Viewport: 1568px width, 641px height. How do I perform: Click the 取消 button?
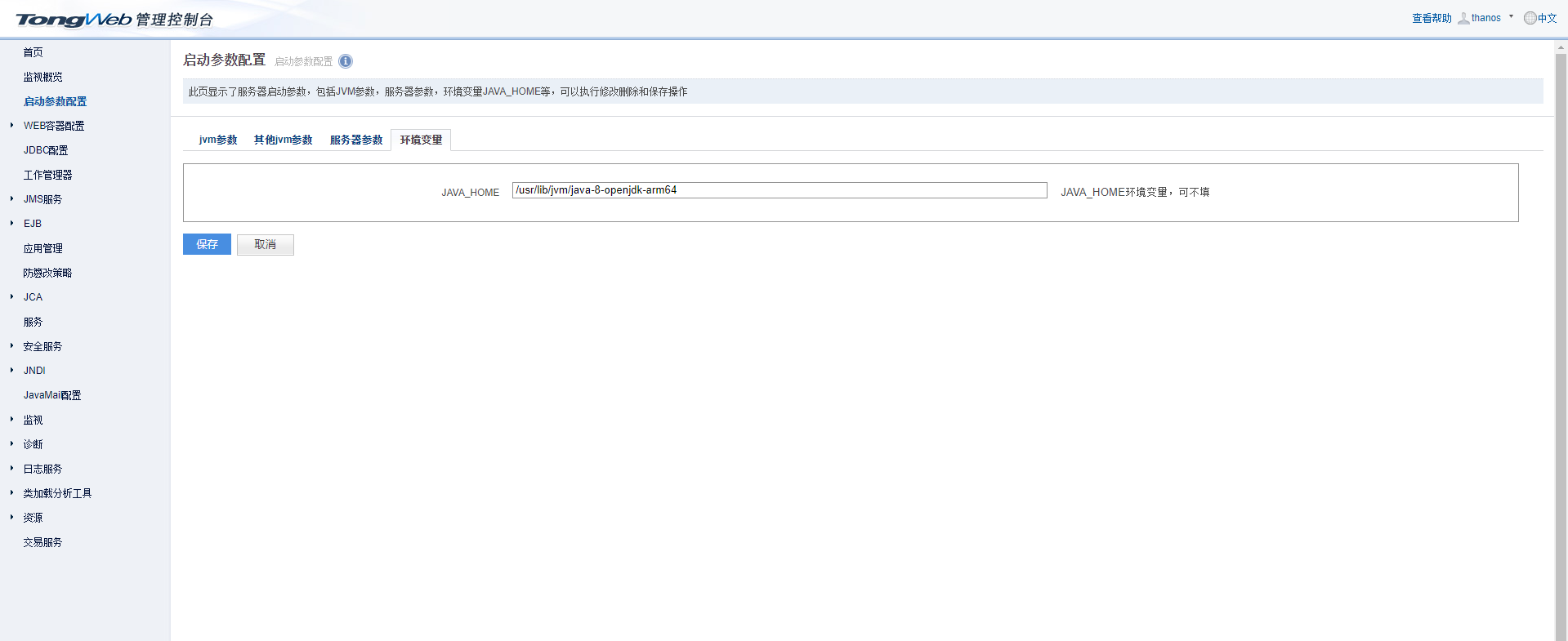265,244
